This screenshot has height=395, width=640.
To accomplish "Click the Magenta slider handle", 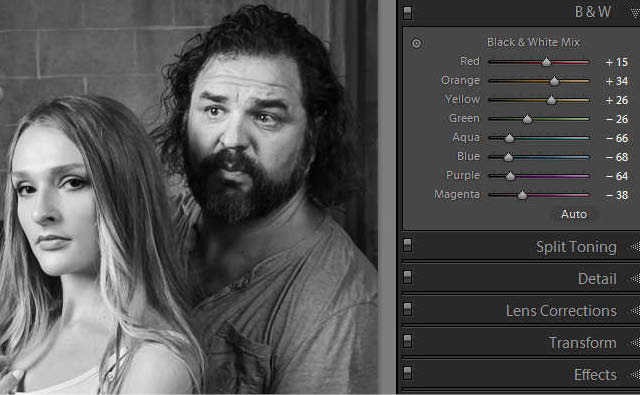I will tap(522, 195).
